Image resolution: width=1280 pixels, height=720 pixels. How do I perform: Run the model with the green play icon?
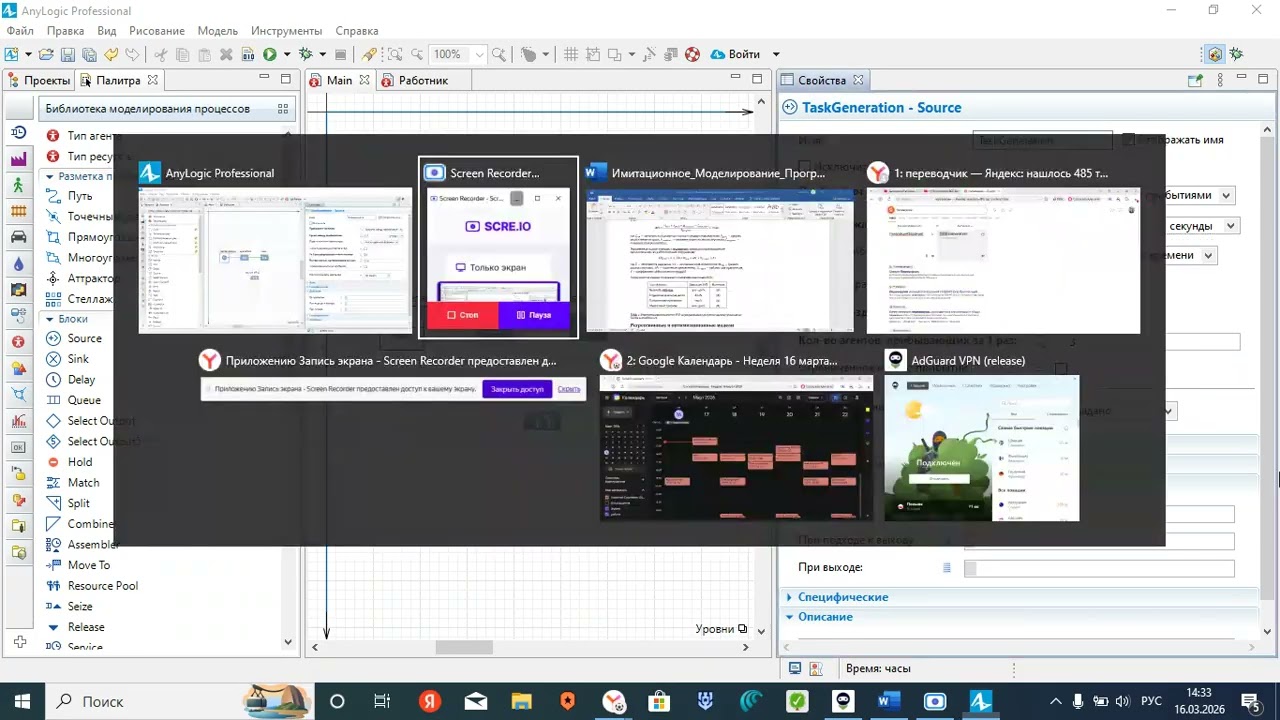269,54
